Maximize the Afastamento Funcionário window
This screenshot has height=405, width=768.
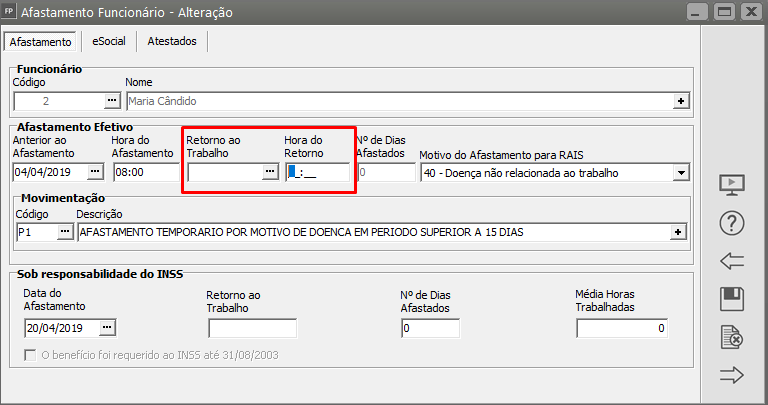click(x=724, y=11)
